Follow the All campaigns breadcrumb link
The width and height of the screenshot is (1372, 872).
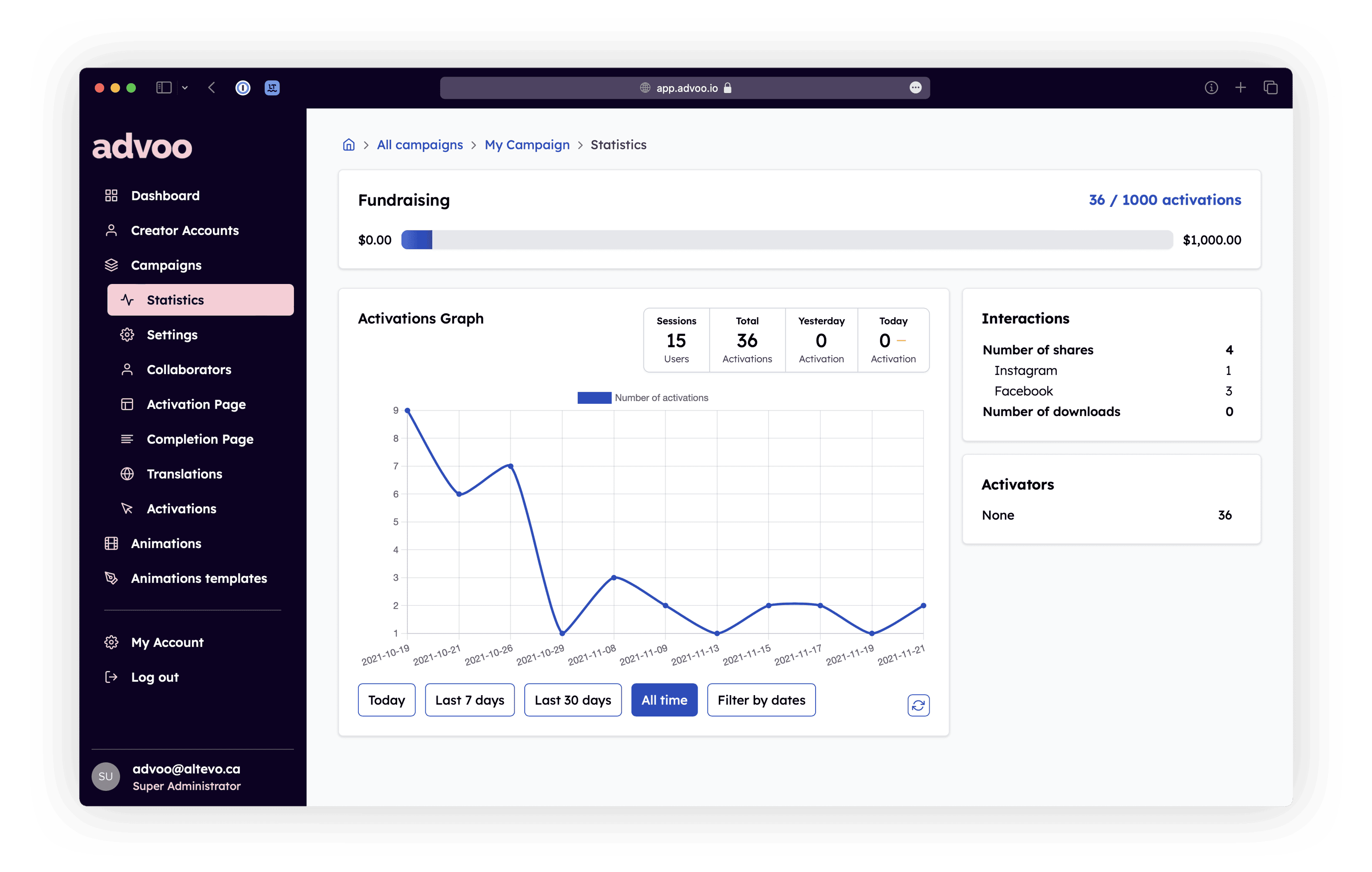pyautogui.click(x=419, y=145)
